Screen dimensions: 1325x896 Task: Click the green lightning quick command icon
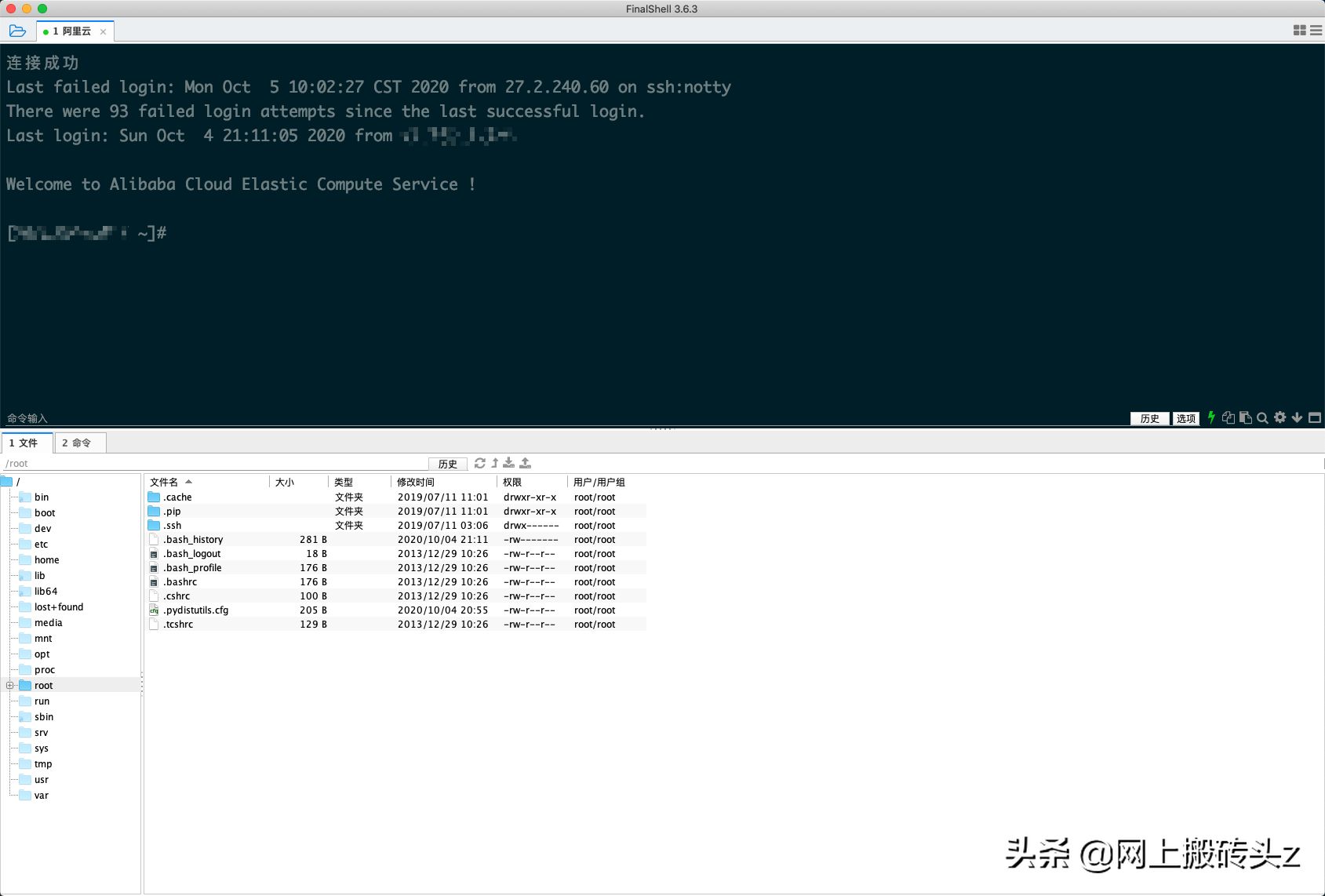[1211, 417]
